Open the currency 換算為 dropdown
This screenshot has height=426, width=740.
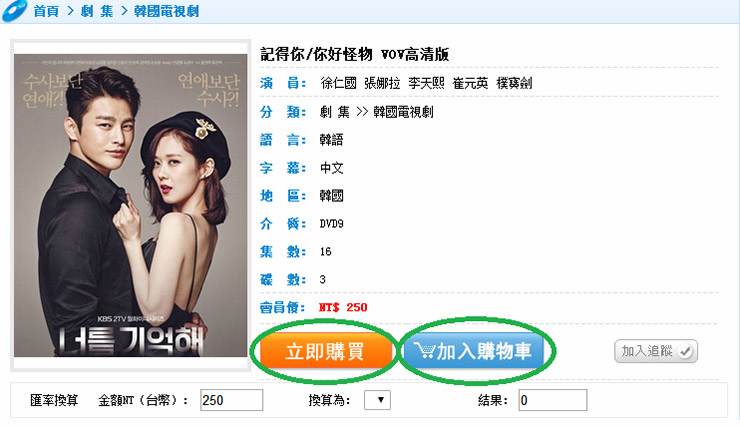[377, 401]
